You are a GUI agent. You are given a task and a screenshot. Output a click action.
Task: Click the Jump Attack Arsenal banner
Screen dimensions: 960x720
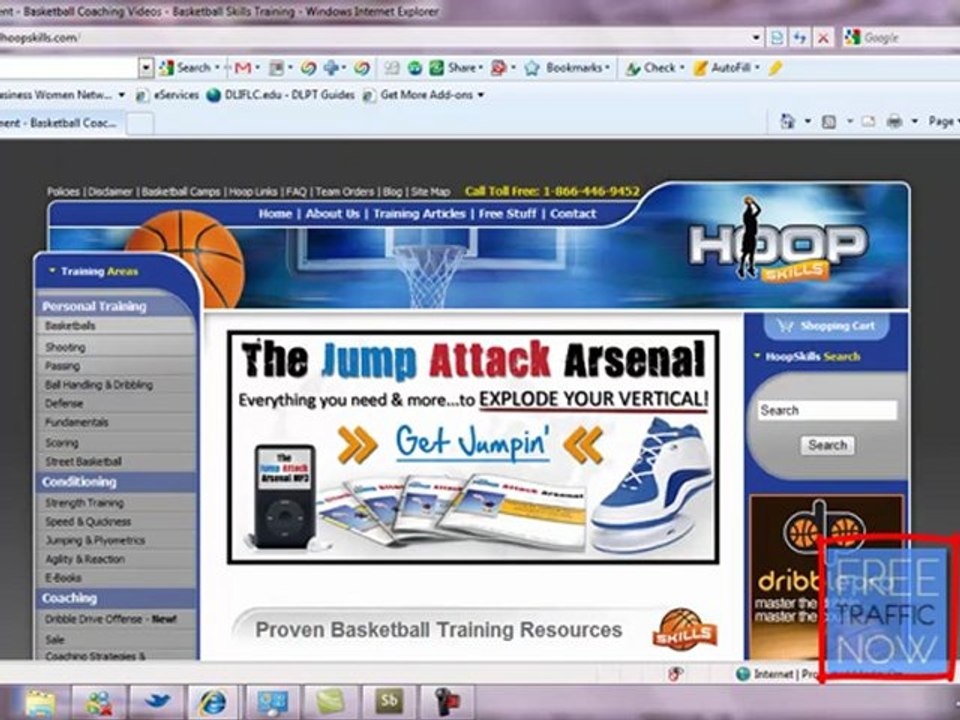click(473, 447)
